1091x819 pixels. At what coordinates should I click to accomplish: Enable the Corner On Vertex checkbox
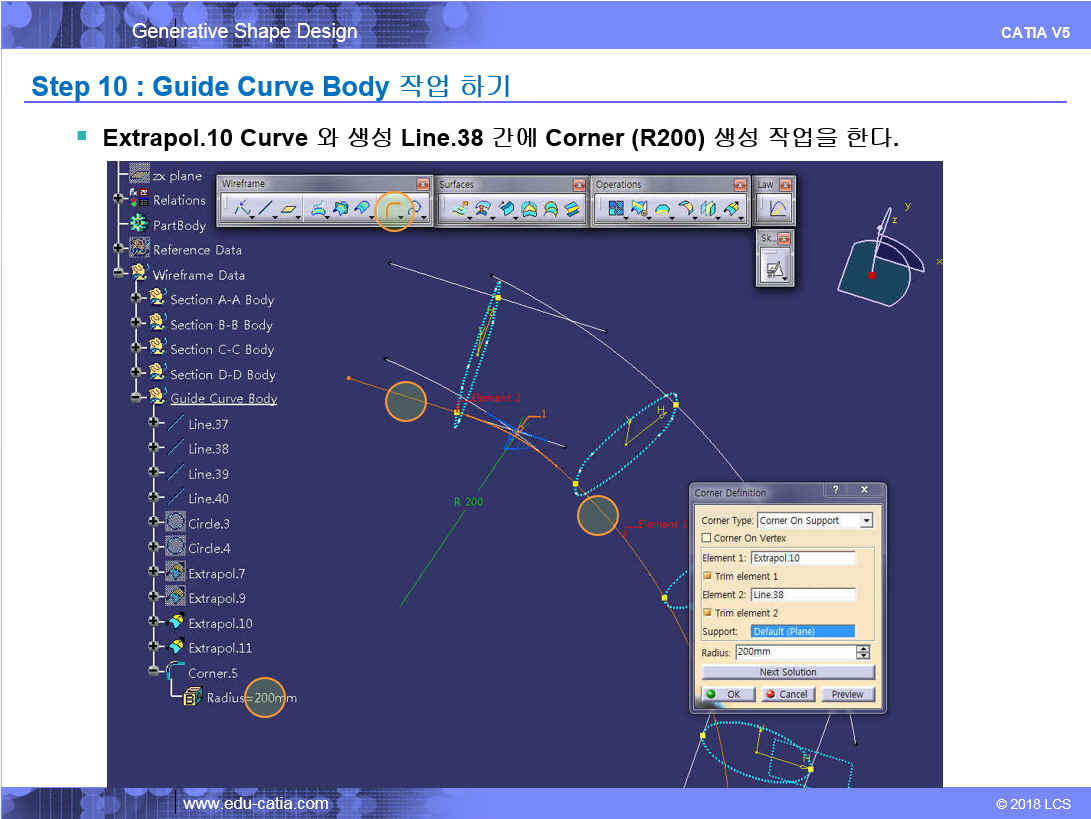[707, 538]
